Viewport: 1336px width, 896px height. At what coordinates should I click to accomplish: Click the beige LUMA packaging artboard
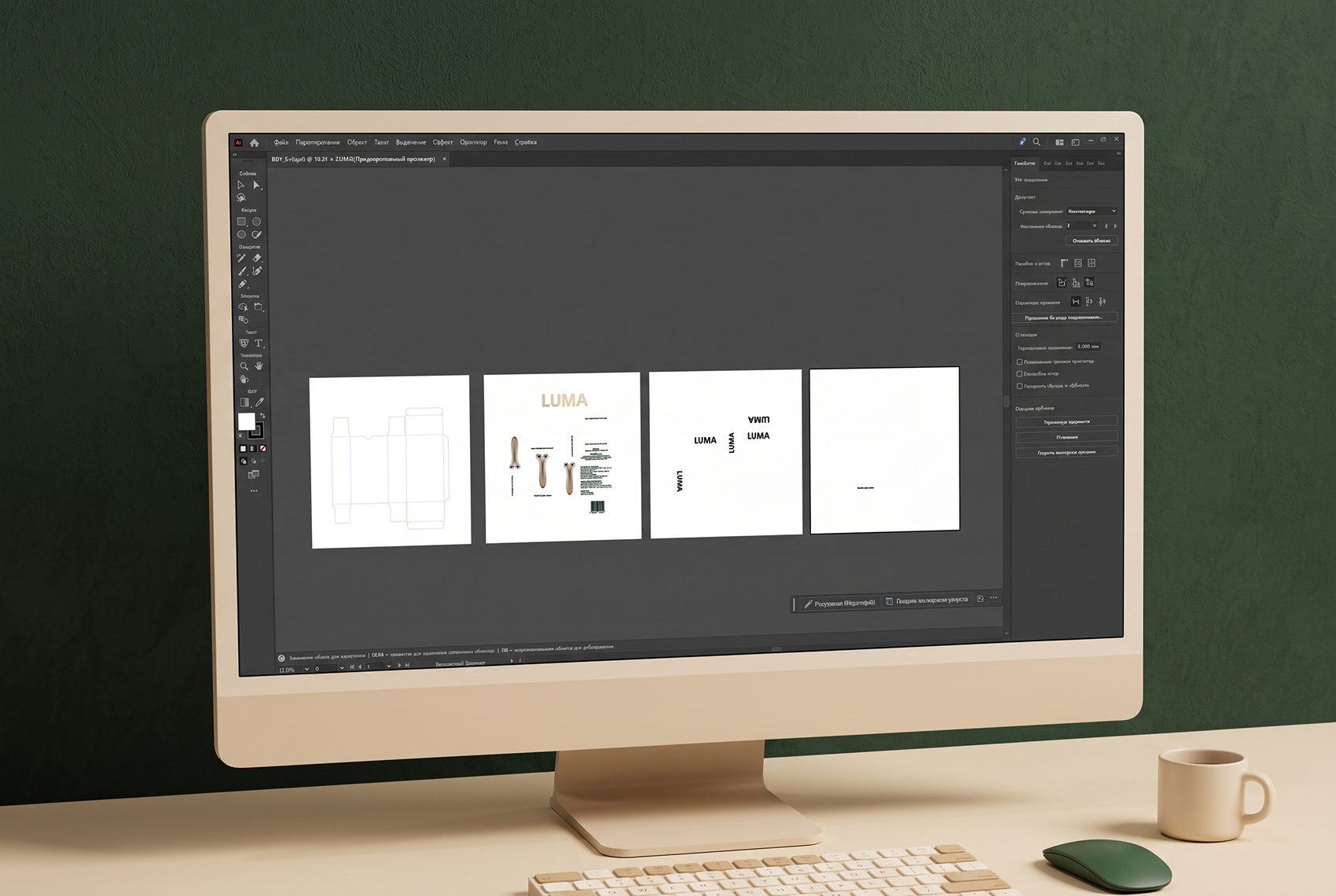tap(563, 457)
